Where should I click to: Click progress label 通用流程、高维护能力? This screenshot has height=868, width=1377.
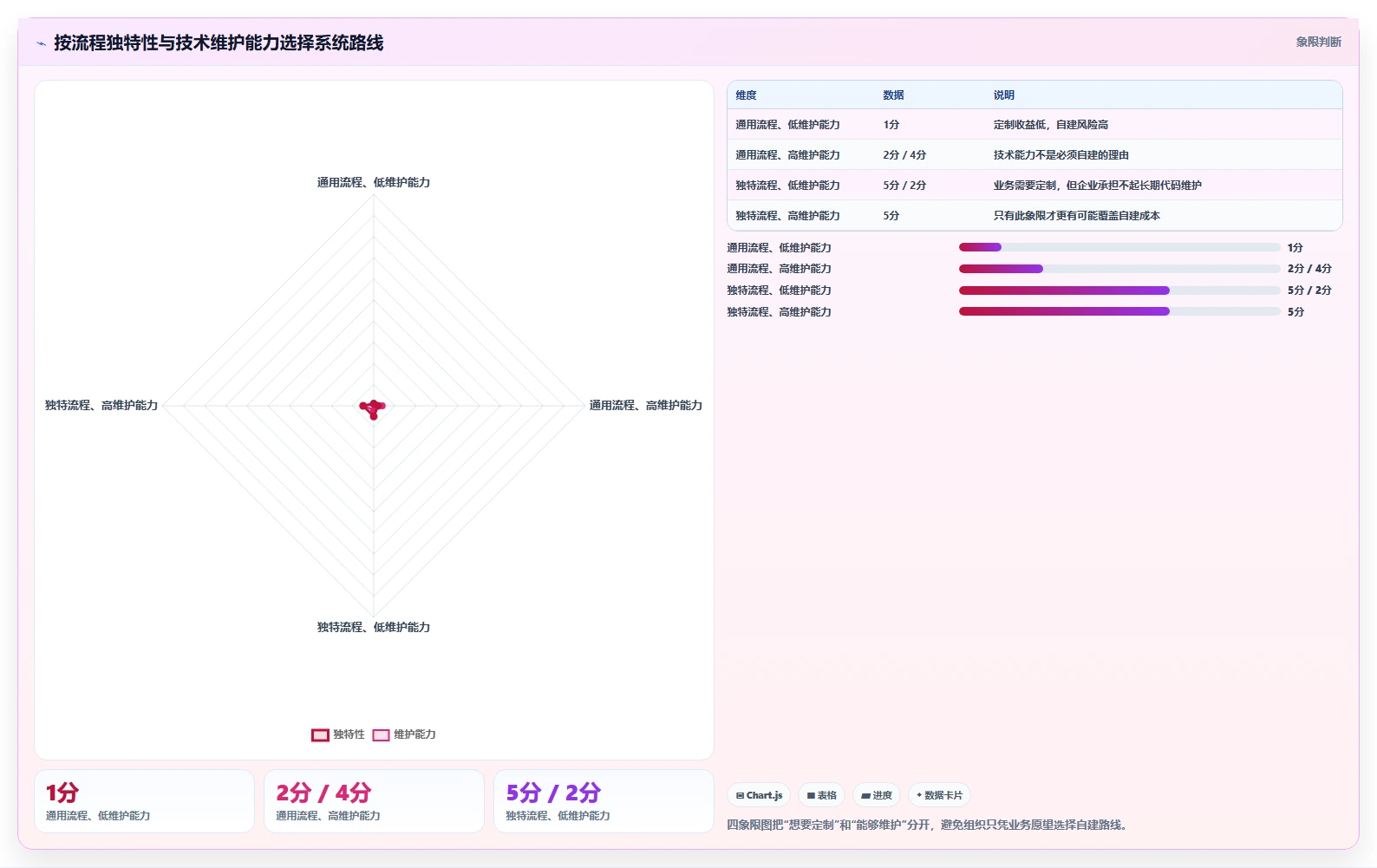click(779, 269)
